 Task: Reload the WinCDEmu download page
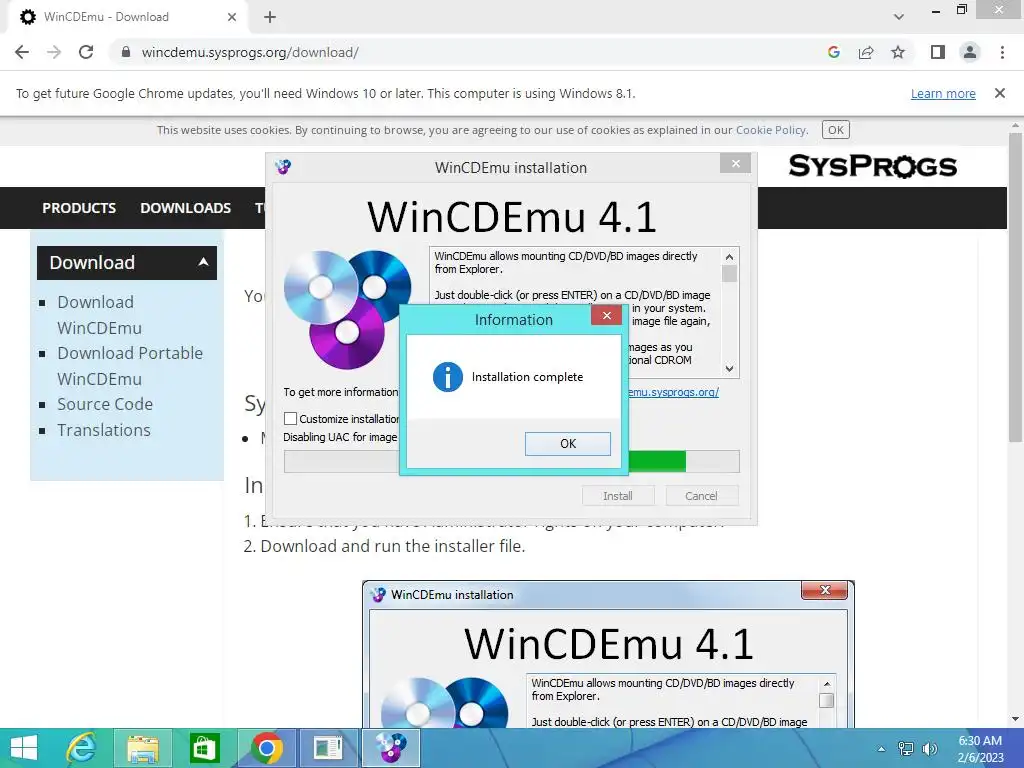click(x=86, y=52)
